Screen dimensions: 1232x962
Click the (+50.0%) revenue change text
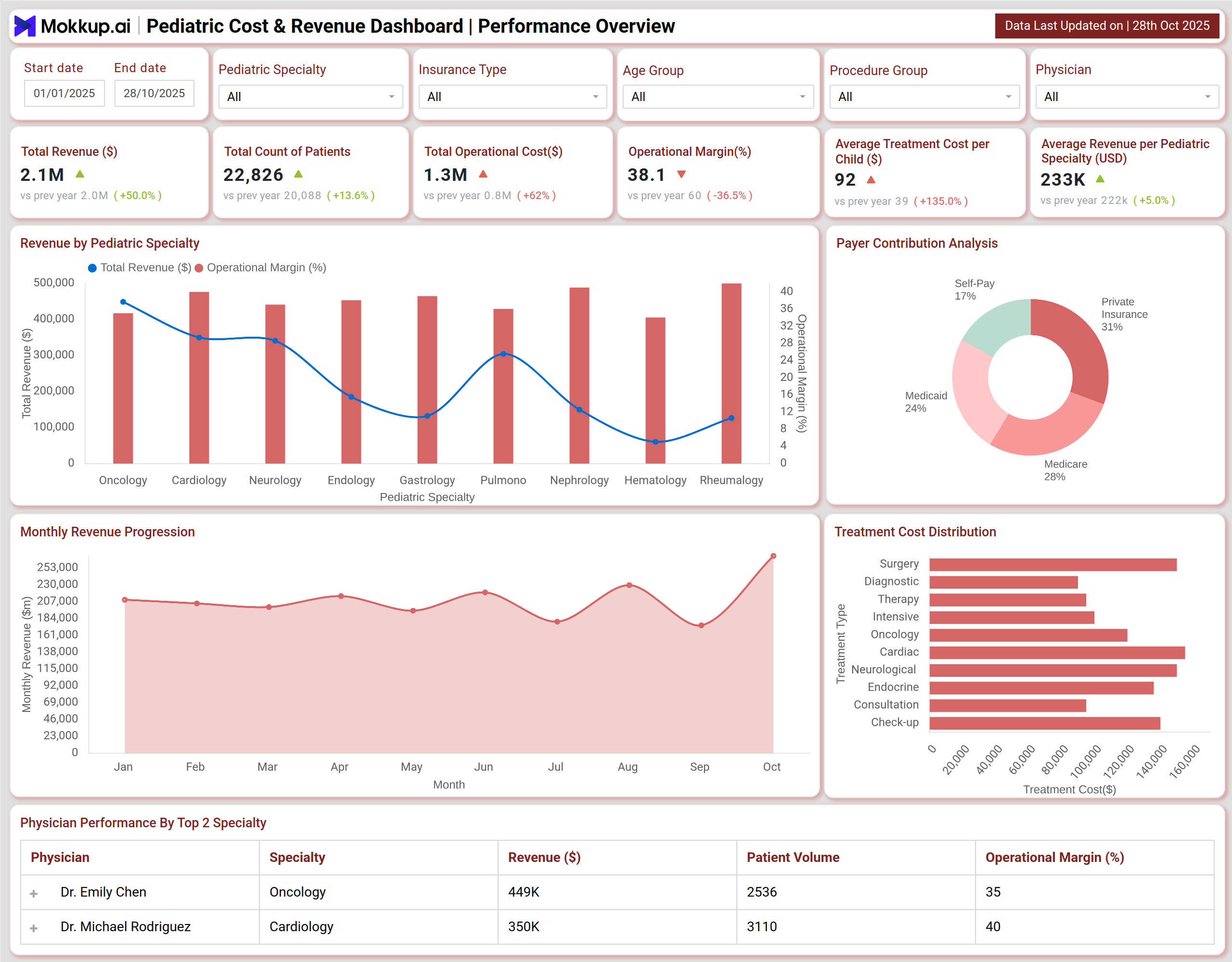pyautogui.click(x=138, y=196)
